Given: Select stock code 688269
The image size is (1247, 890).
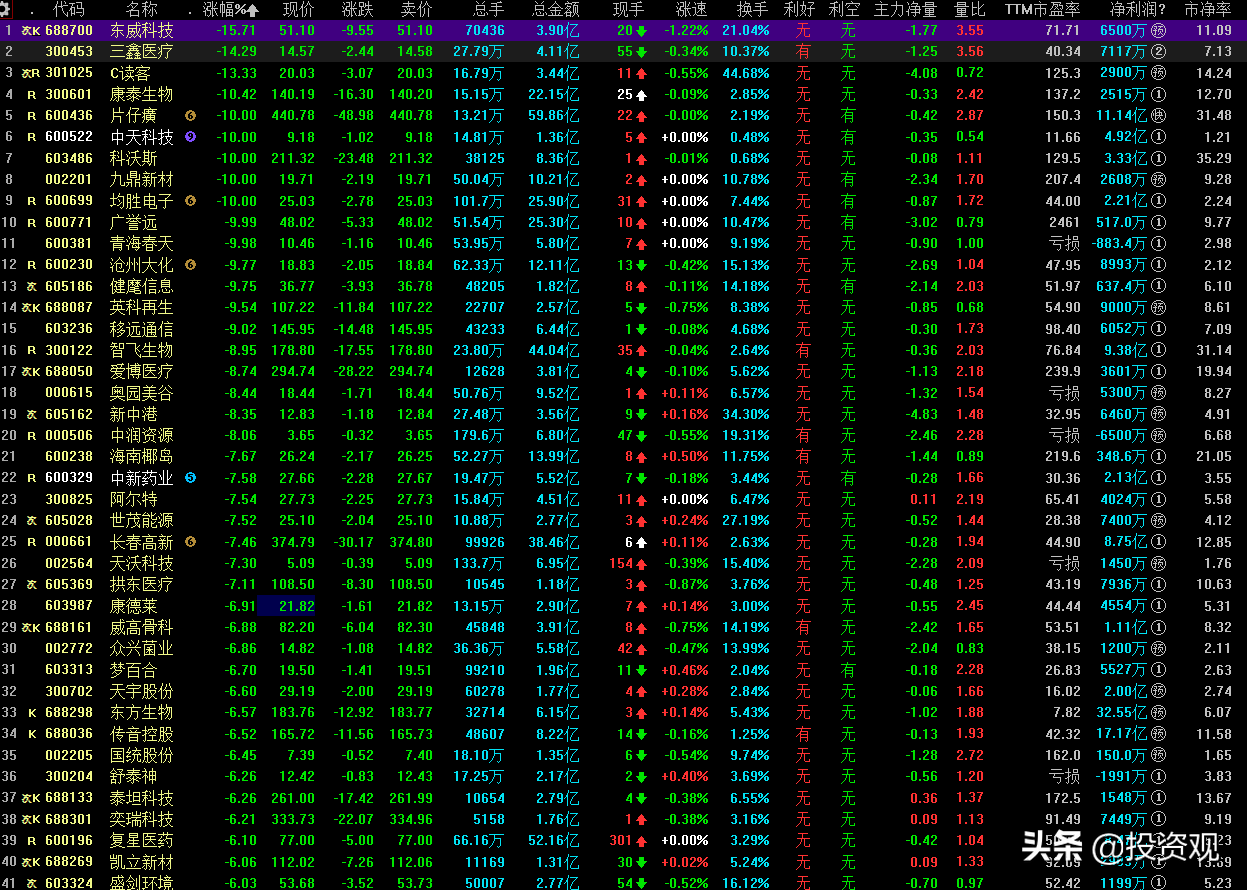Looking at the screenshot, I should coord(69,862).
